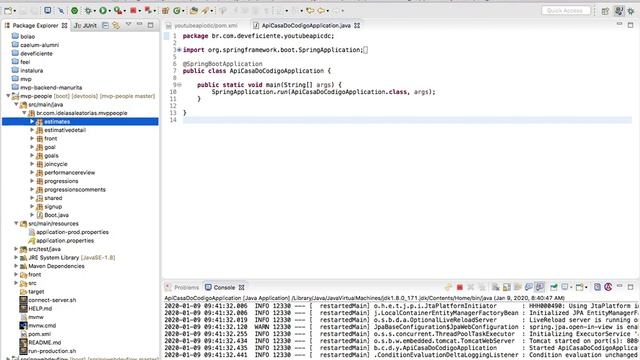This screenshot has height=360, width=640.
Task: Click the New wizard icon in the toolbar
Action: click(8, 11)
